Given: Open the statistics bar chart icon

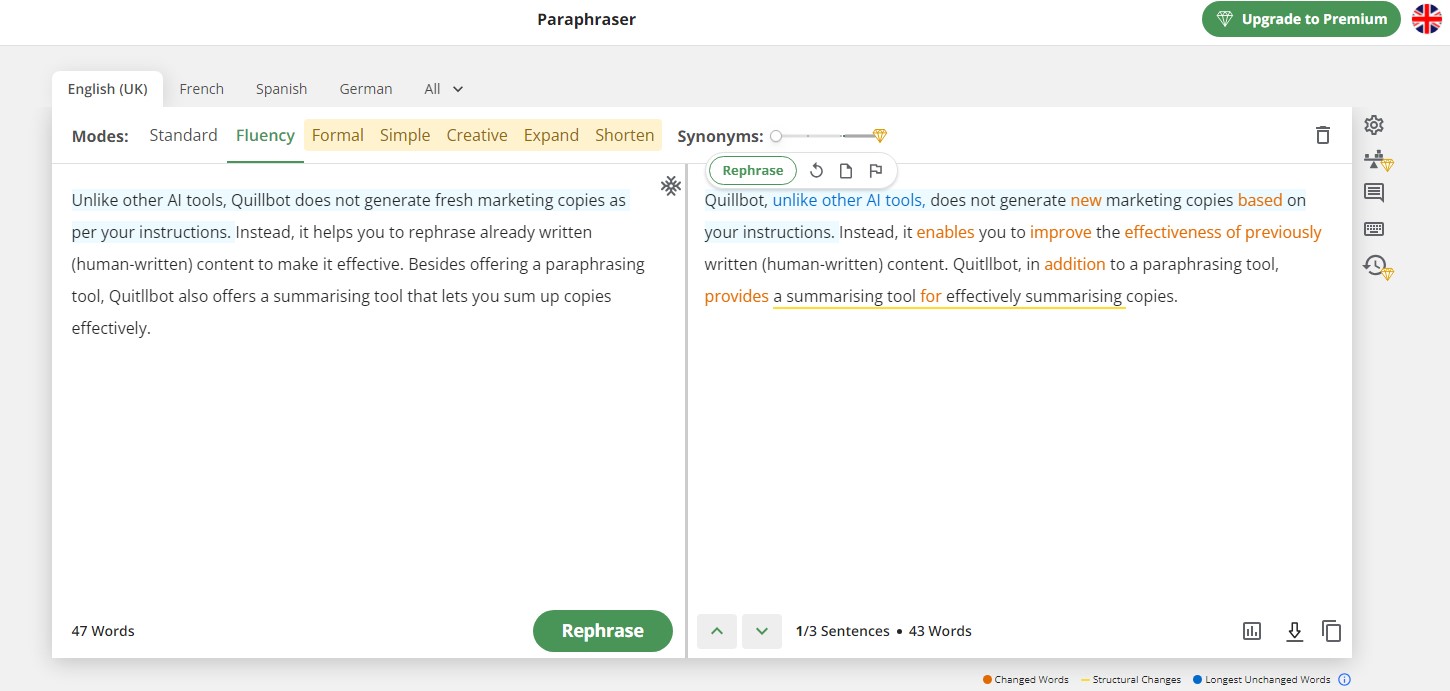Looking at the screenshot, I should tap(1252, 631).
